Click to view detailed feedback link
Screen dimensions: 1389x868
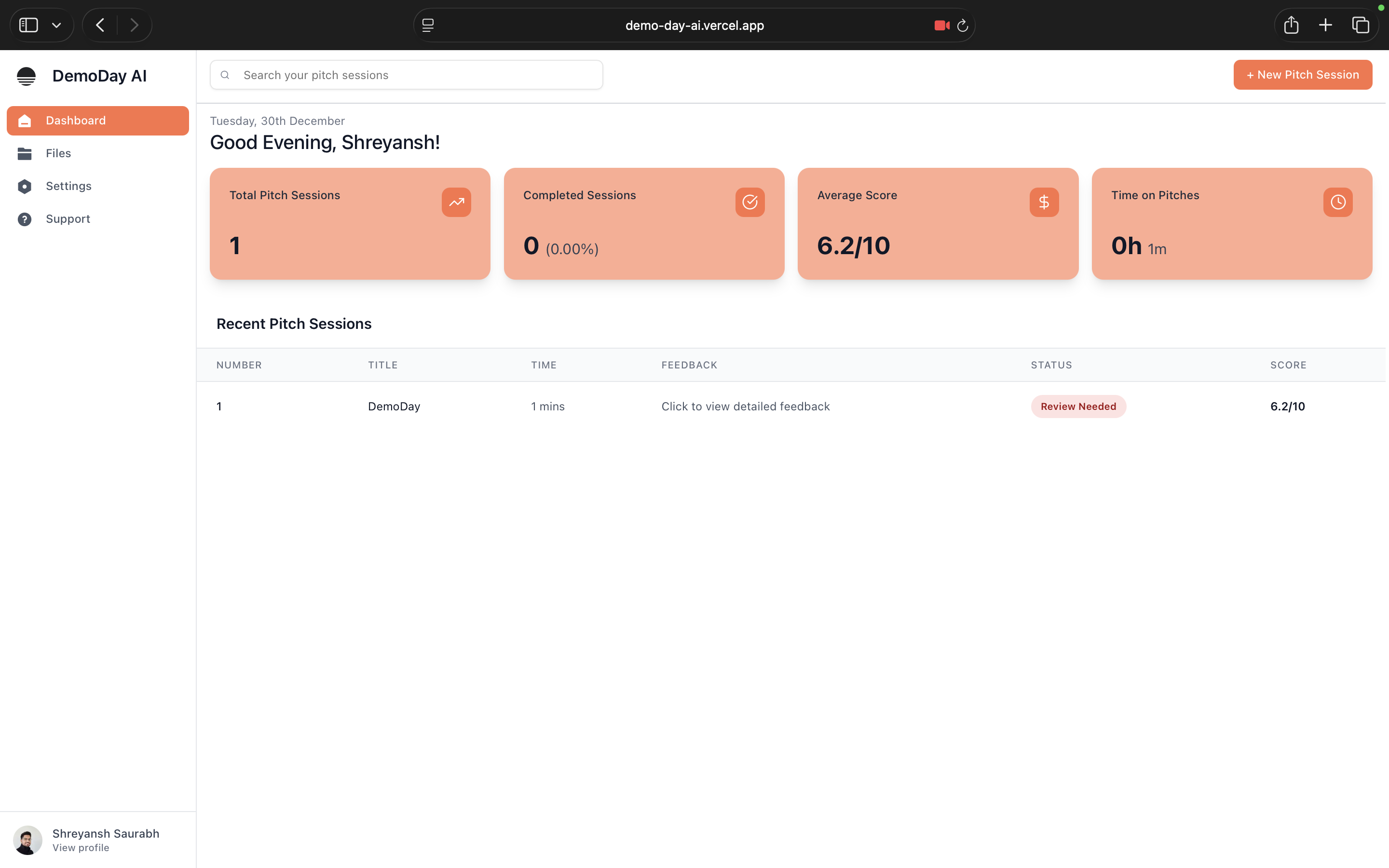click(745, 407)
